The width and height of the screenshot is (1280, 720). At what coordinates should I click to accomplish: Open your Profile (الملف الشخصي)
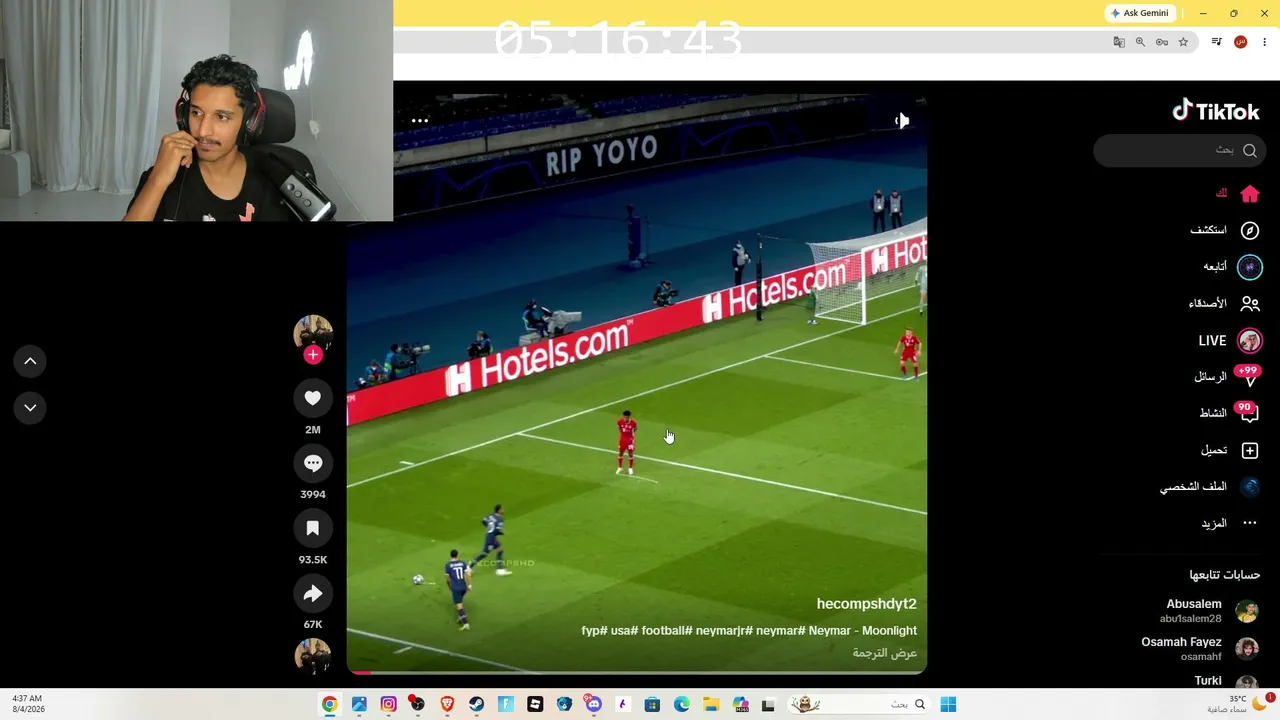pyautogui.click(x=1210, y=487)
